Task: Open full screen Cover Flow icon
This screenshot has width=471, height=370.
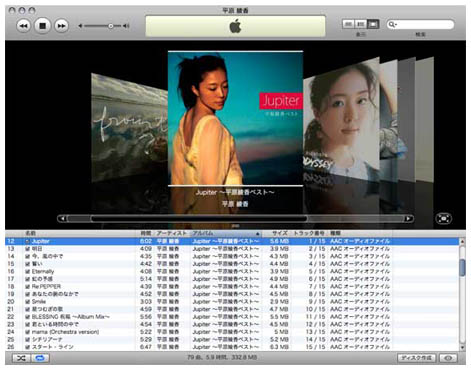Action: [x=444, y=218]
